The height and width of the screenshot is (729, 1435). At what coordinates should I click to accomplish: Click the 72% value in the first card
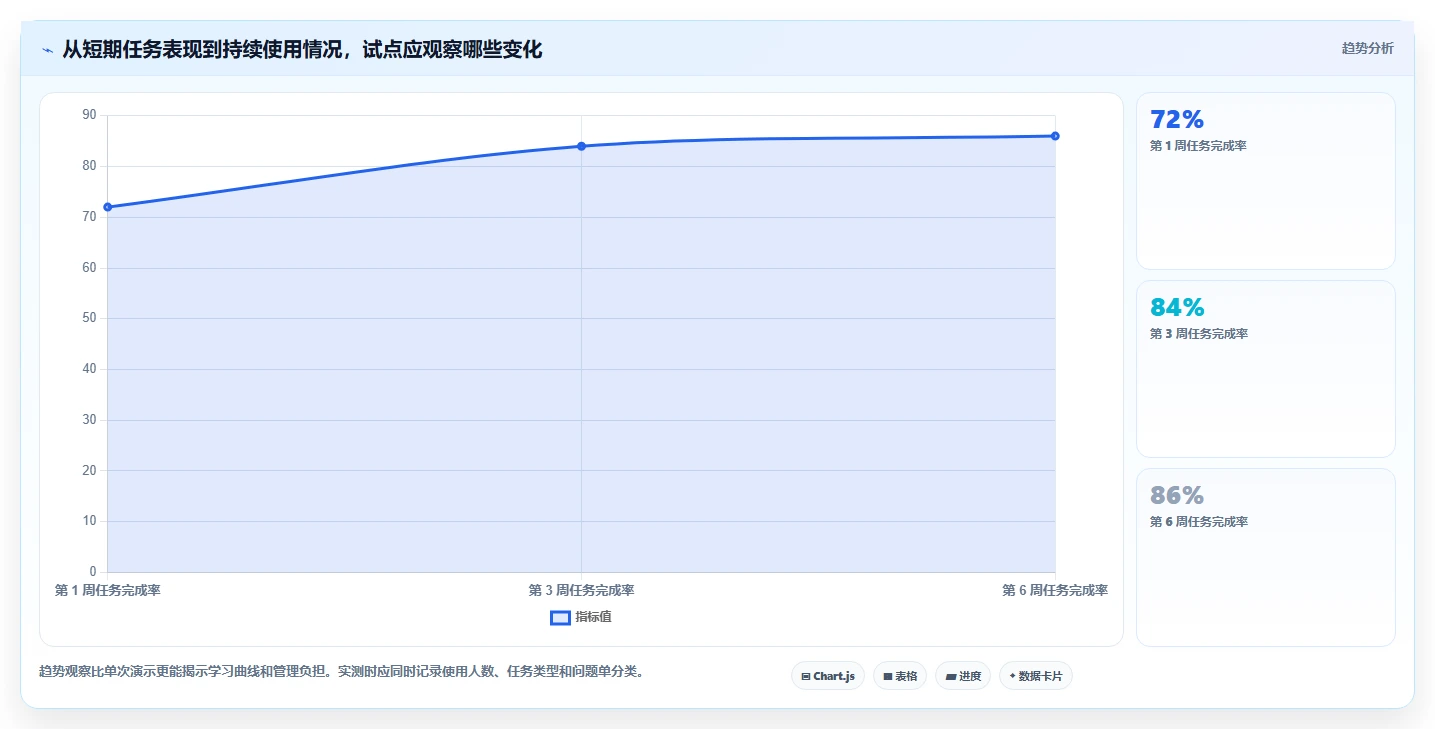[1177, 120]
